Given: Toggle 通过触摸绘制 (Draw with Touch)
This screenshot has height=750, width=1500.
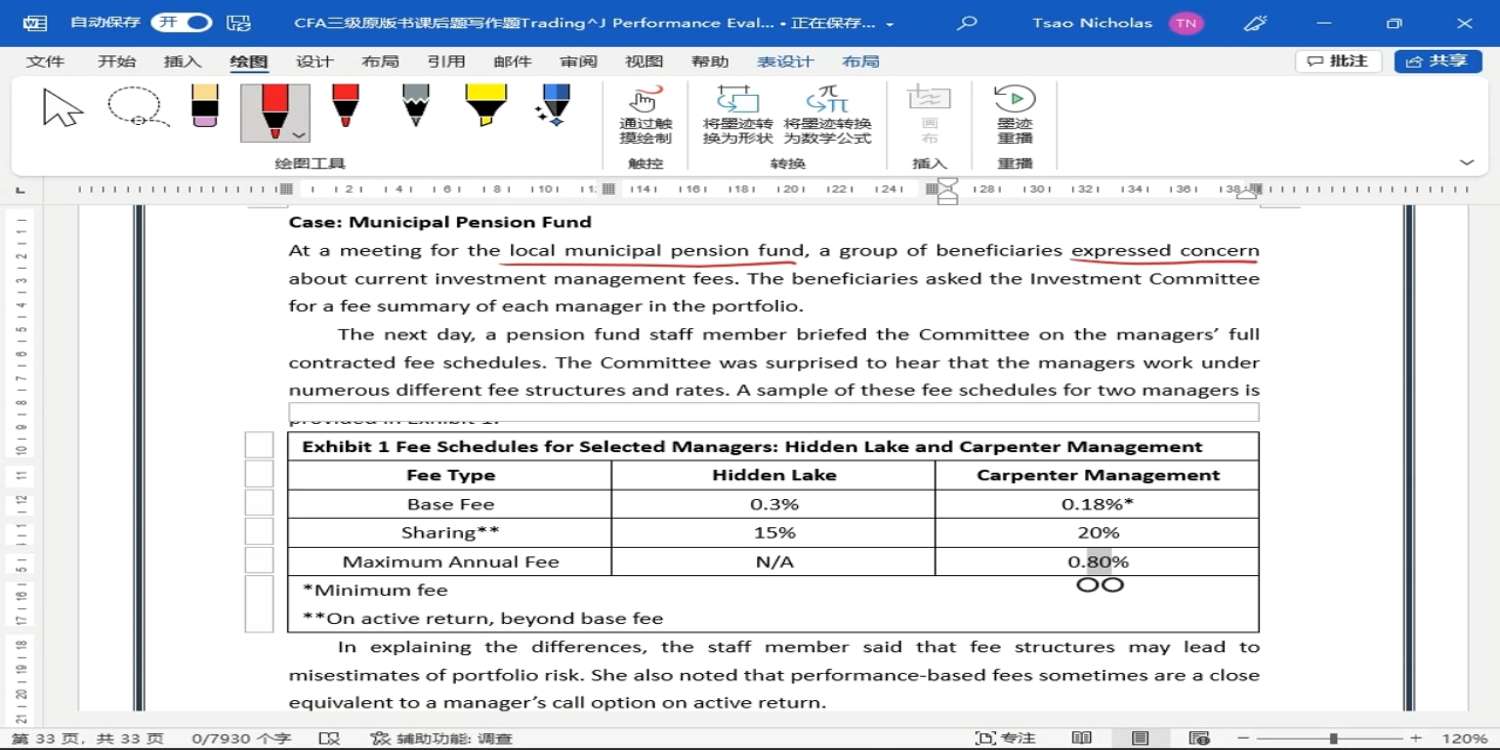Looking at the screenshot, I should coord(645,116).
